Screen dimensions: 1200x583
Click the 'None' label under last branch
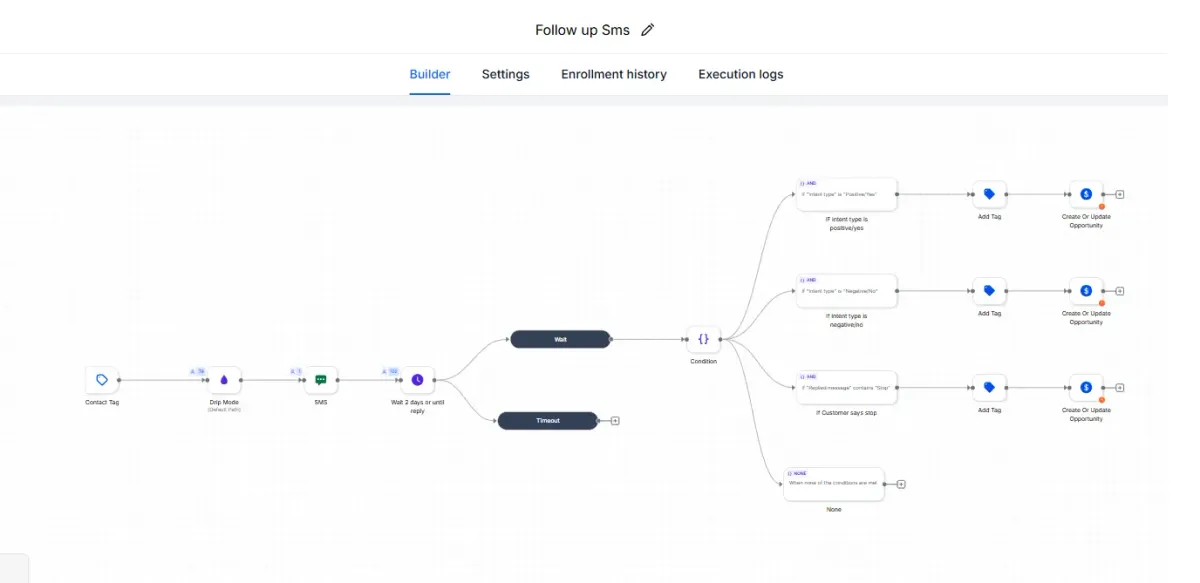pyautogui.click(x=834, y=509)
